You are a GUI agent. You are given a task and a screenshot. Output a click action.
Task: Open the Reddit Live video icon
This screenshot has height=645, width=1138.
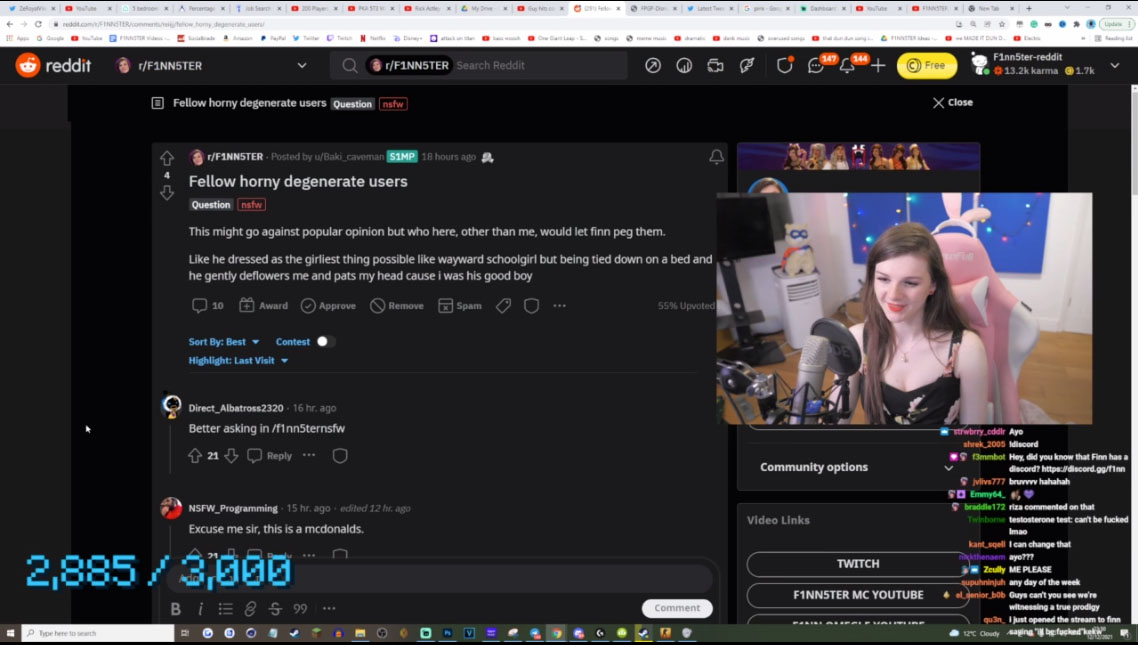click(x=716, y=65)
